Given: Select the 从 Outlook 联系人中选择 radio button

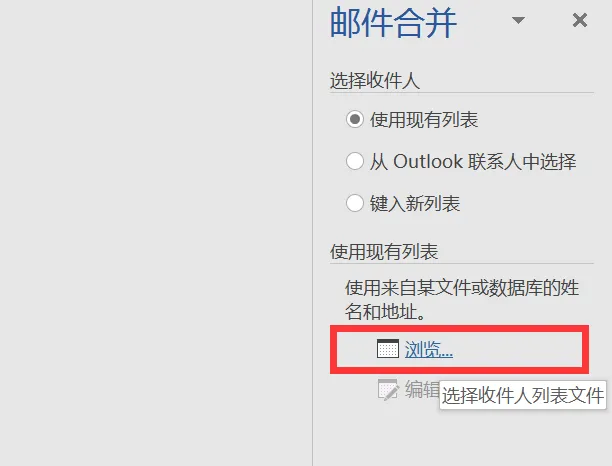Looking at the screenshot, I should coord(355,161).
